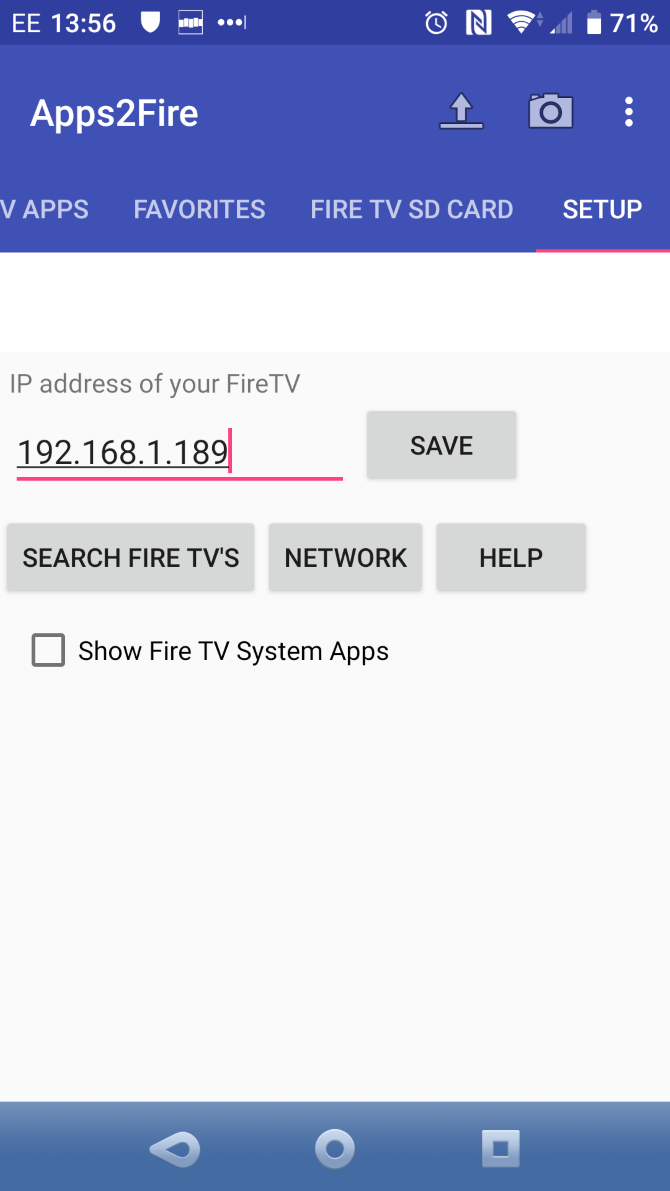Tap the Wi-Fi status icon
The height and width of the screenshot is (1191, 670).
pos(521,21)
